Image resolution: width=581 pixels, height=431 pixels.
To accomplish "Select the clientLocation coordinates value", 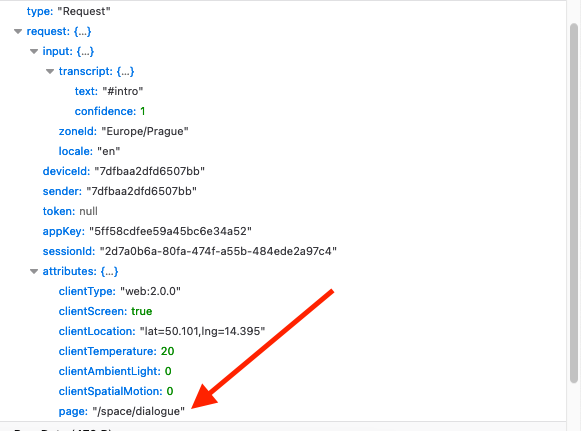I will click(x=202, y=331).
